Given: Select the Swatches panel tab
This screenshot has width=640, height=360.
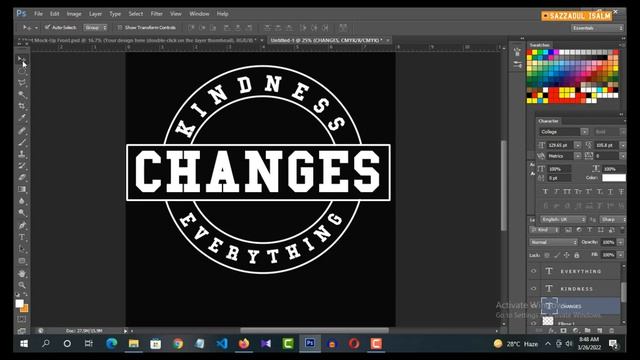Looking at the screenshot, I should pyautogui.click(x=540, y=45).
